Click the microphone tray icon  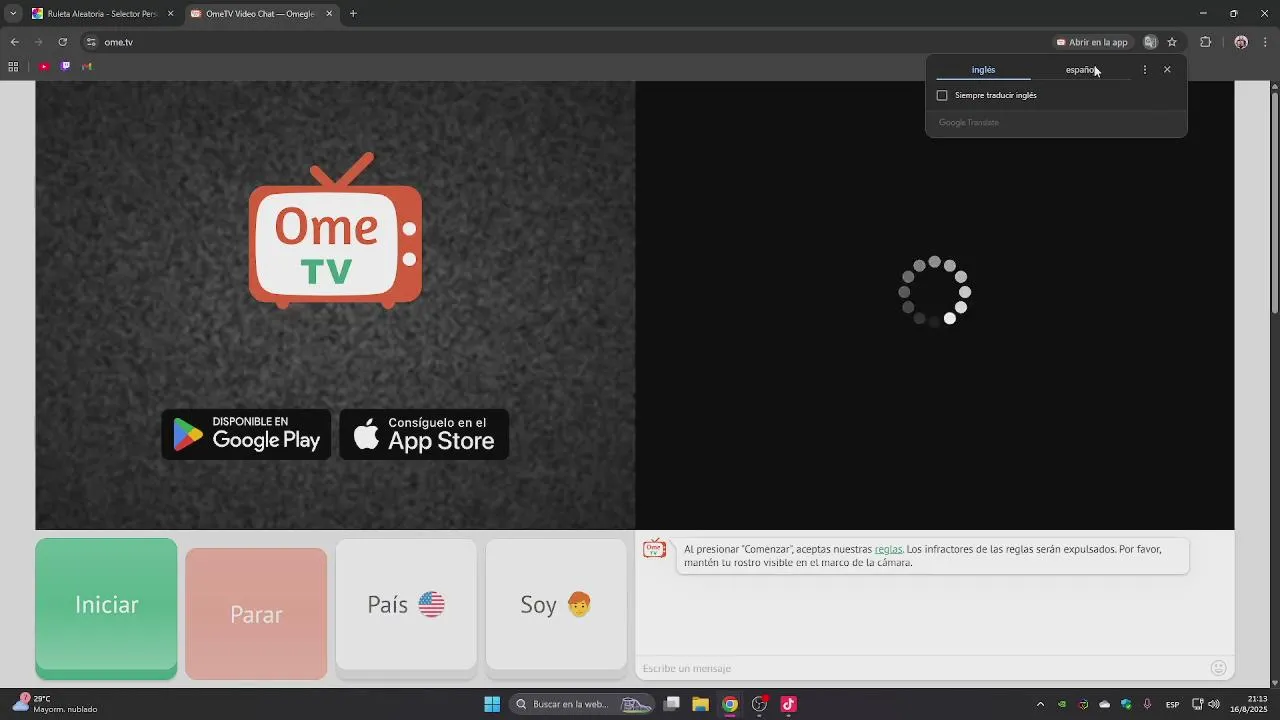coord(1147,704)
